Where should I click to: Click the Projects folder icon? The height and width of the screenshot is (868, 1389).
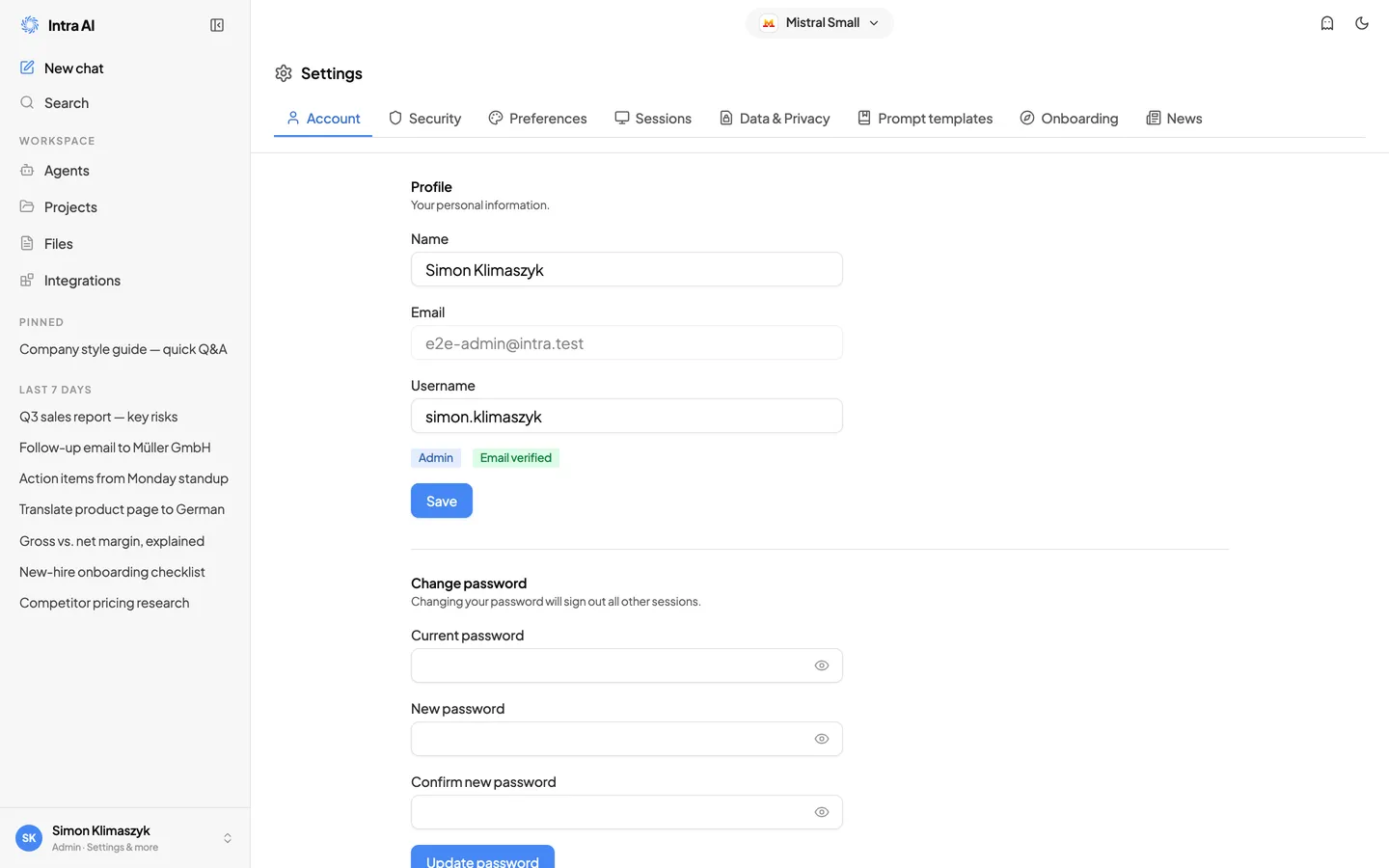(27, 206)
